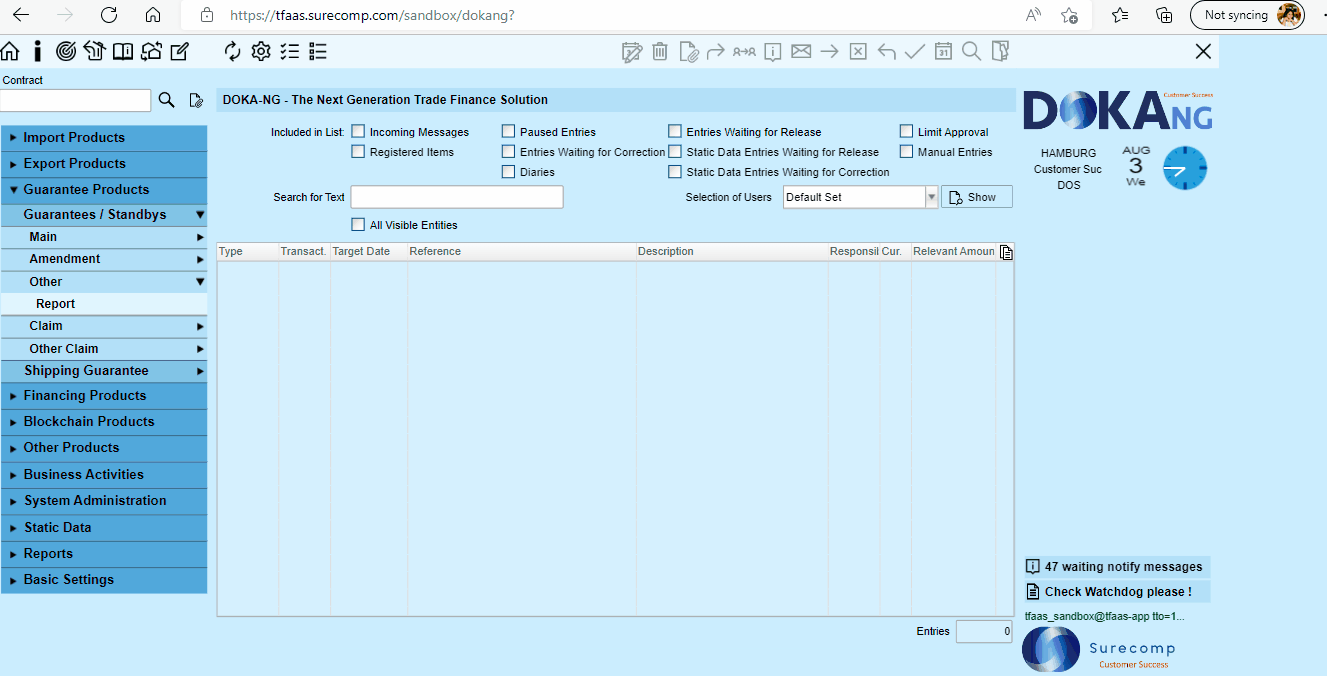Collapse Guarantees / Standbys submenu
The width and height of the screenshot is (1327, 676).
104,215
